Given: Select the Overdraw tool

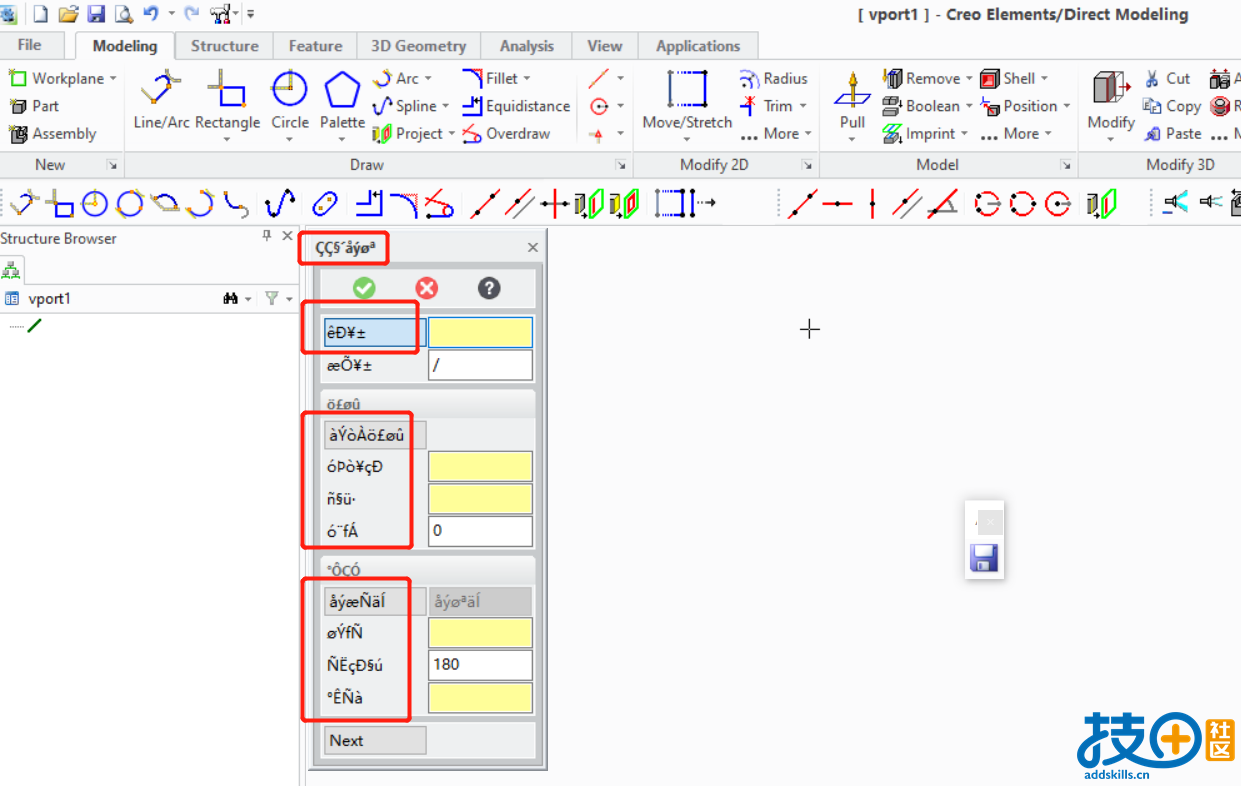Looking at the screenshot, I should [506, 133].
